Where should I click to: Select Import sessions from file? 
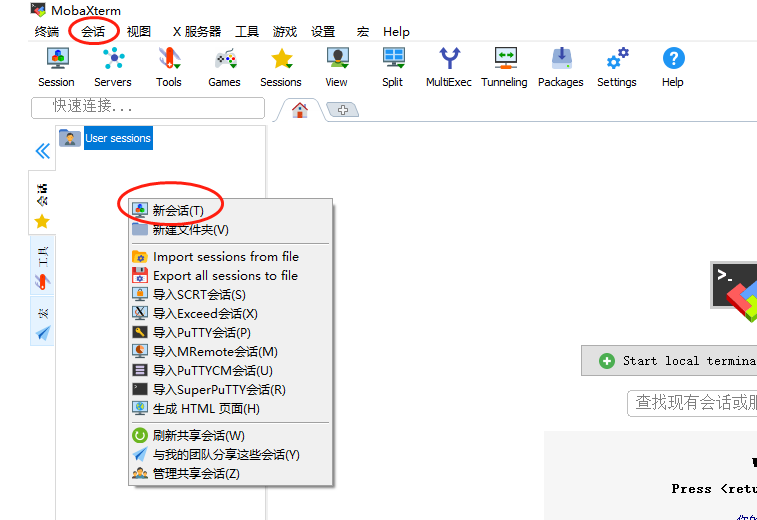pyautogui.click(x=231, y=256)
